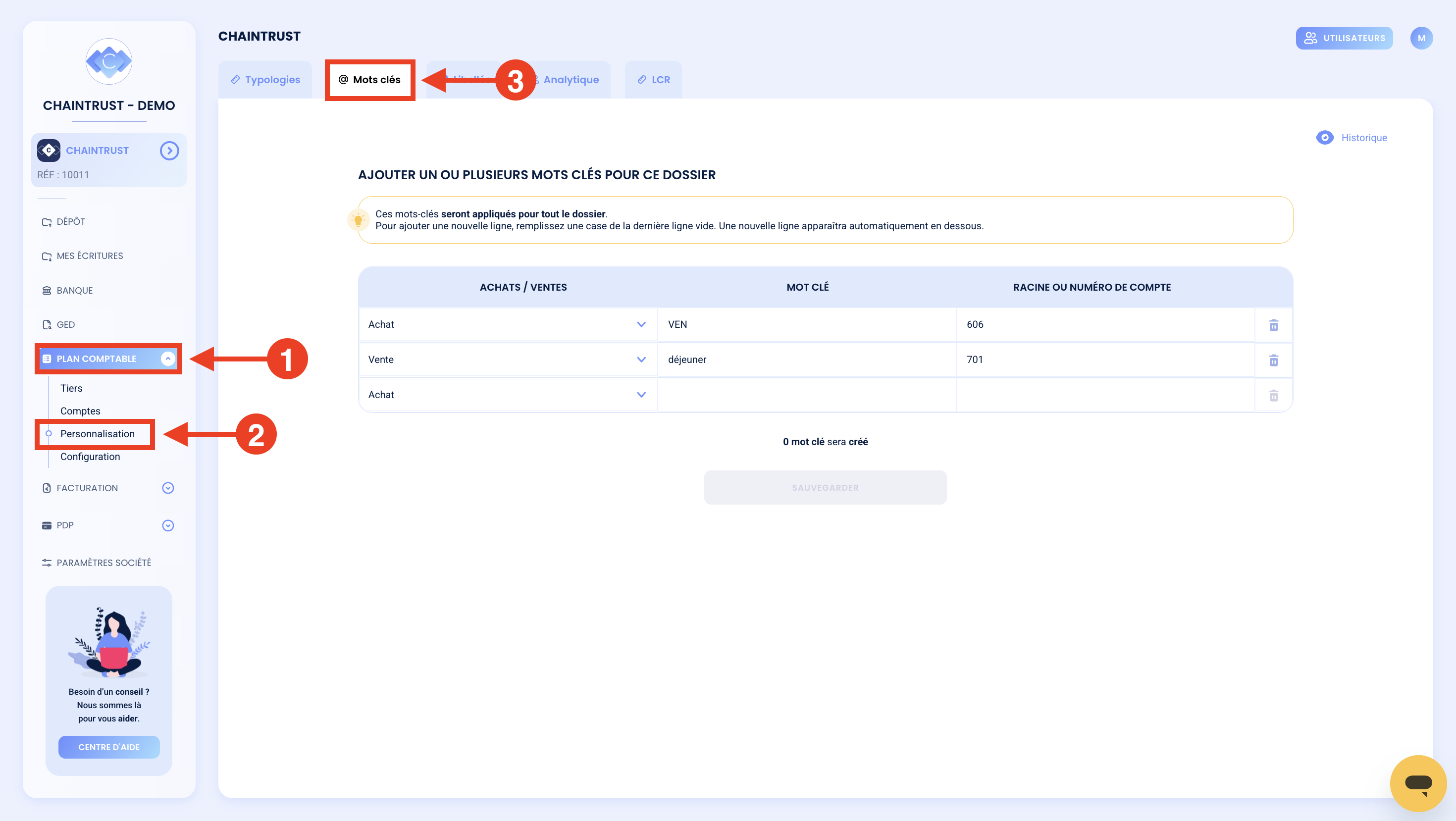Open Achat dropdown in empty row

pos(508,394)
